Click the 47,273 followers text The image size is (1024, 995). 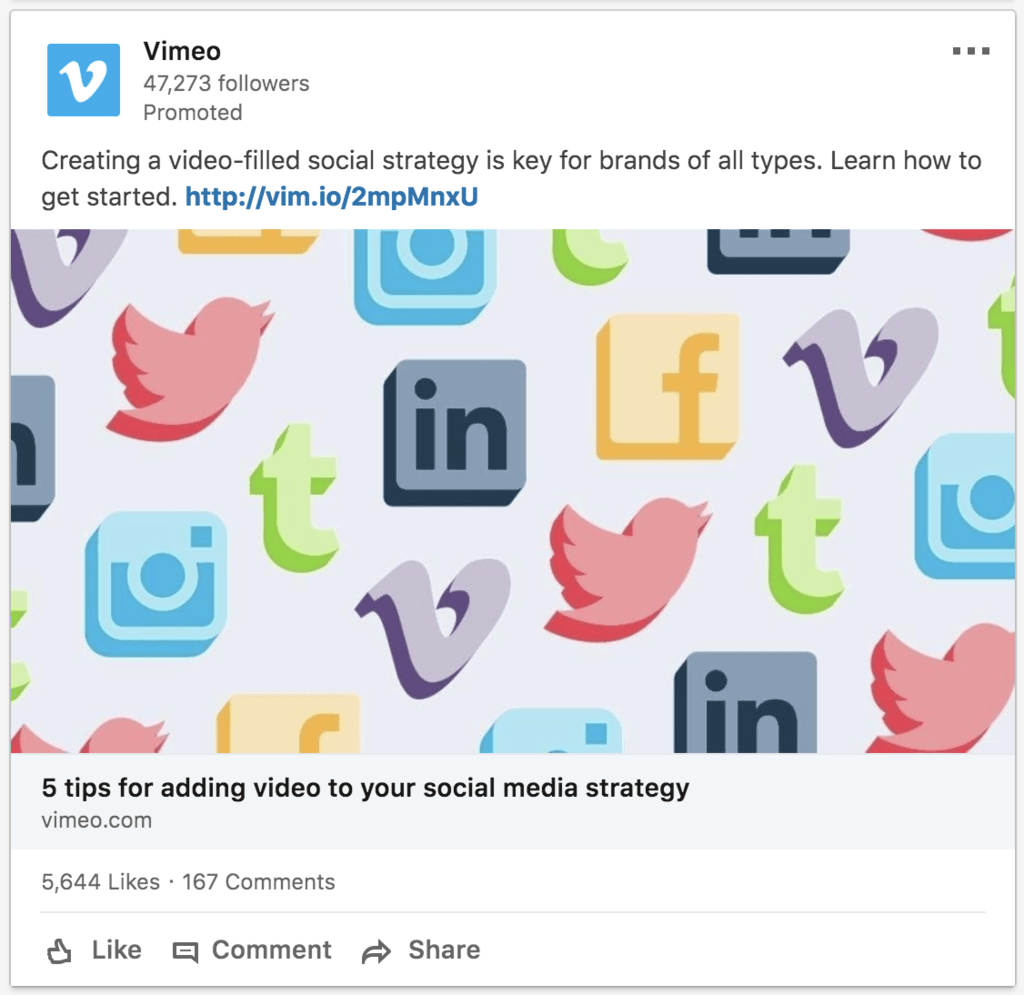click(x=226, y=84)
